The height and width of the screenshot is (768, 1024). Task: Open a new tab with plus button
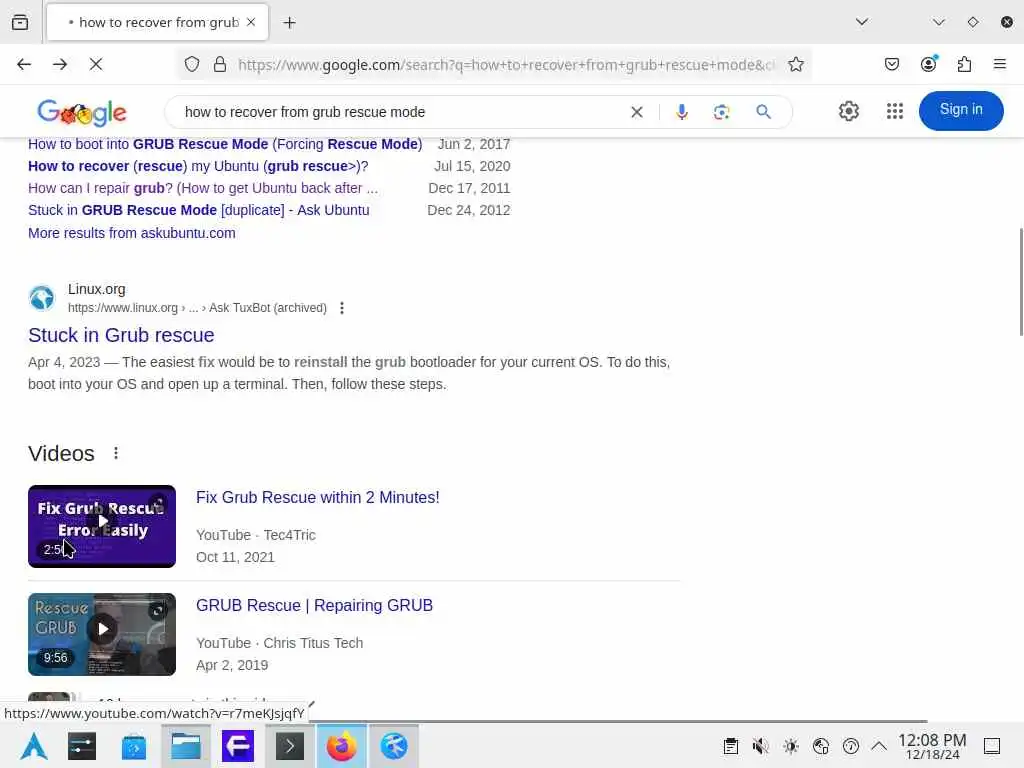click(x=289, y=23)
